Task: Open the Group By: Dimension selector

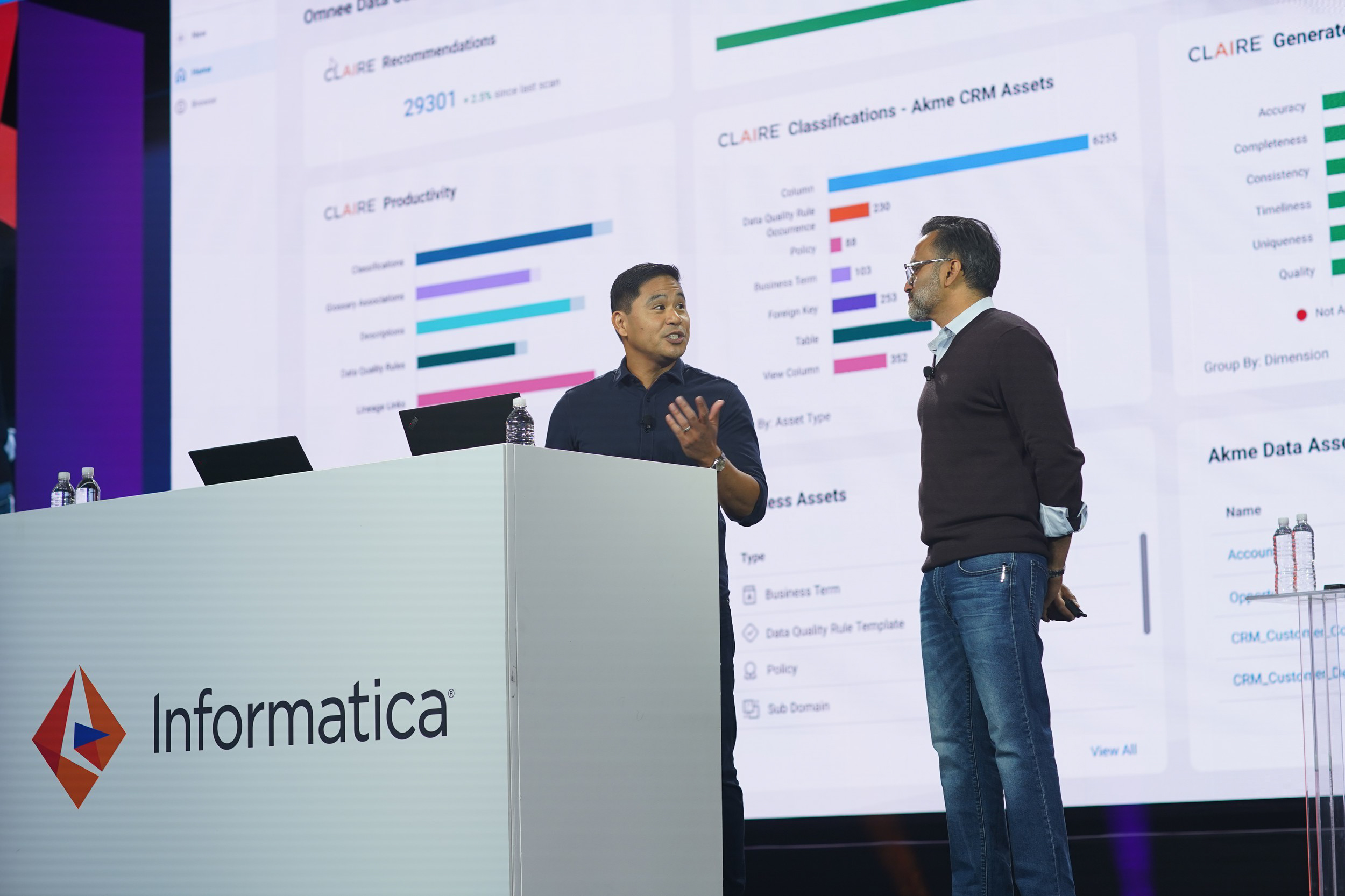Action: coord(1265,360)
